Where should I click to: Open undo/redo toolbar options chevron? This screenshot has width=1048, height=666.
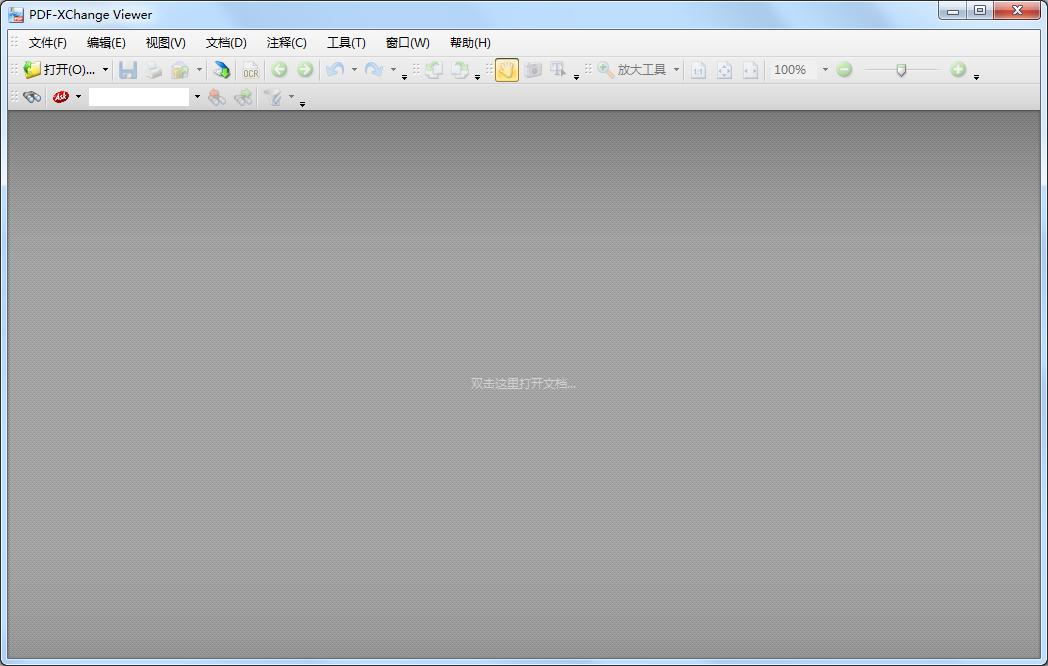(x=404, y=78)
